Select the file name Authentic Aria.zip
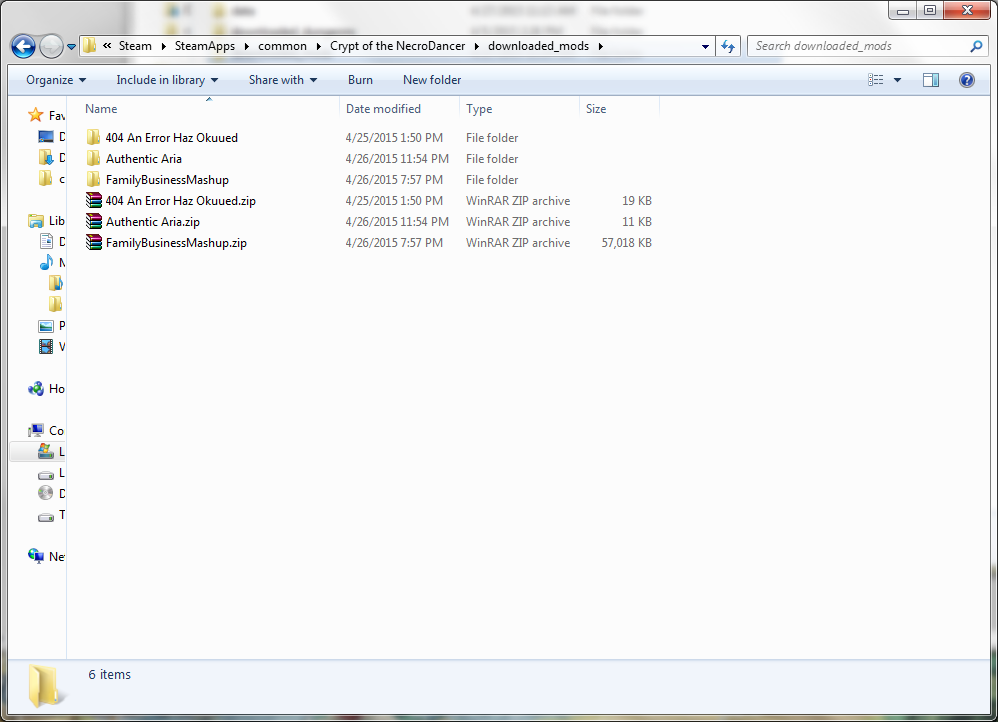Viewport: 998px width, 722px height. tap(152, 222)
